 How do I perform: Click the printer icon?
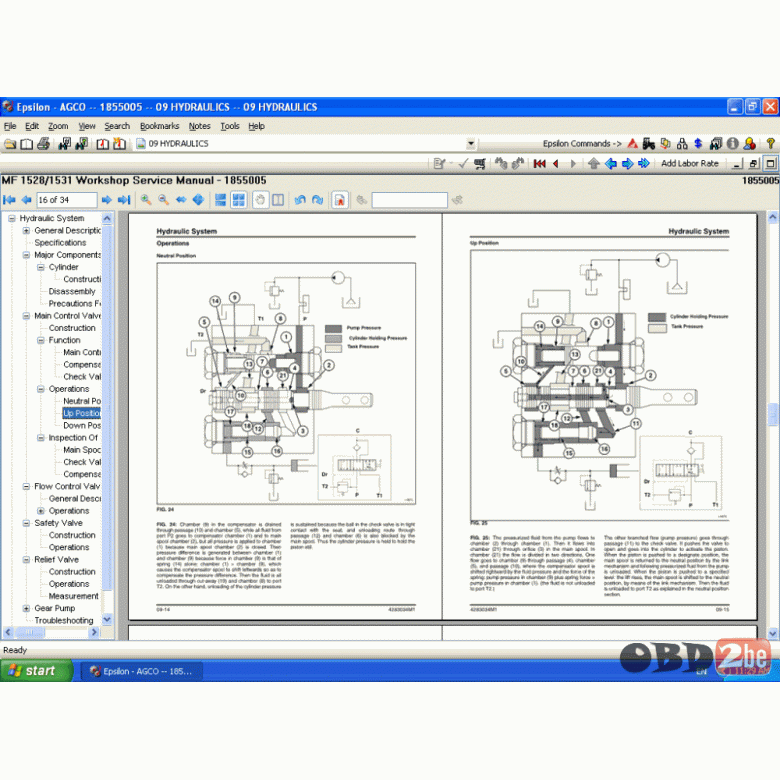43,144
